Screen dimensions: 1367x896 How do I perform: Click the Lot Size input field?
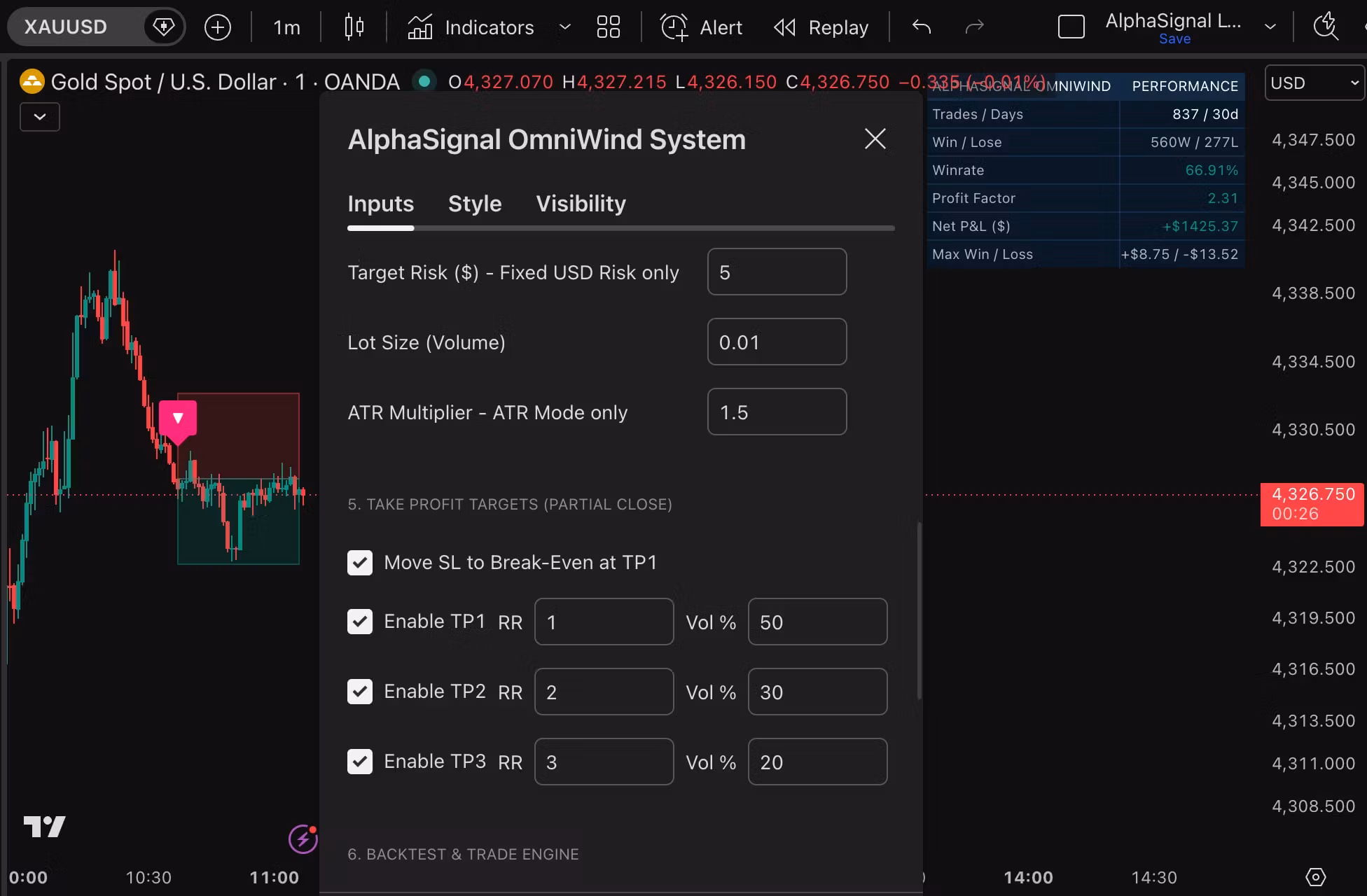point(777,342)
